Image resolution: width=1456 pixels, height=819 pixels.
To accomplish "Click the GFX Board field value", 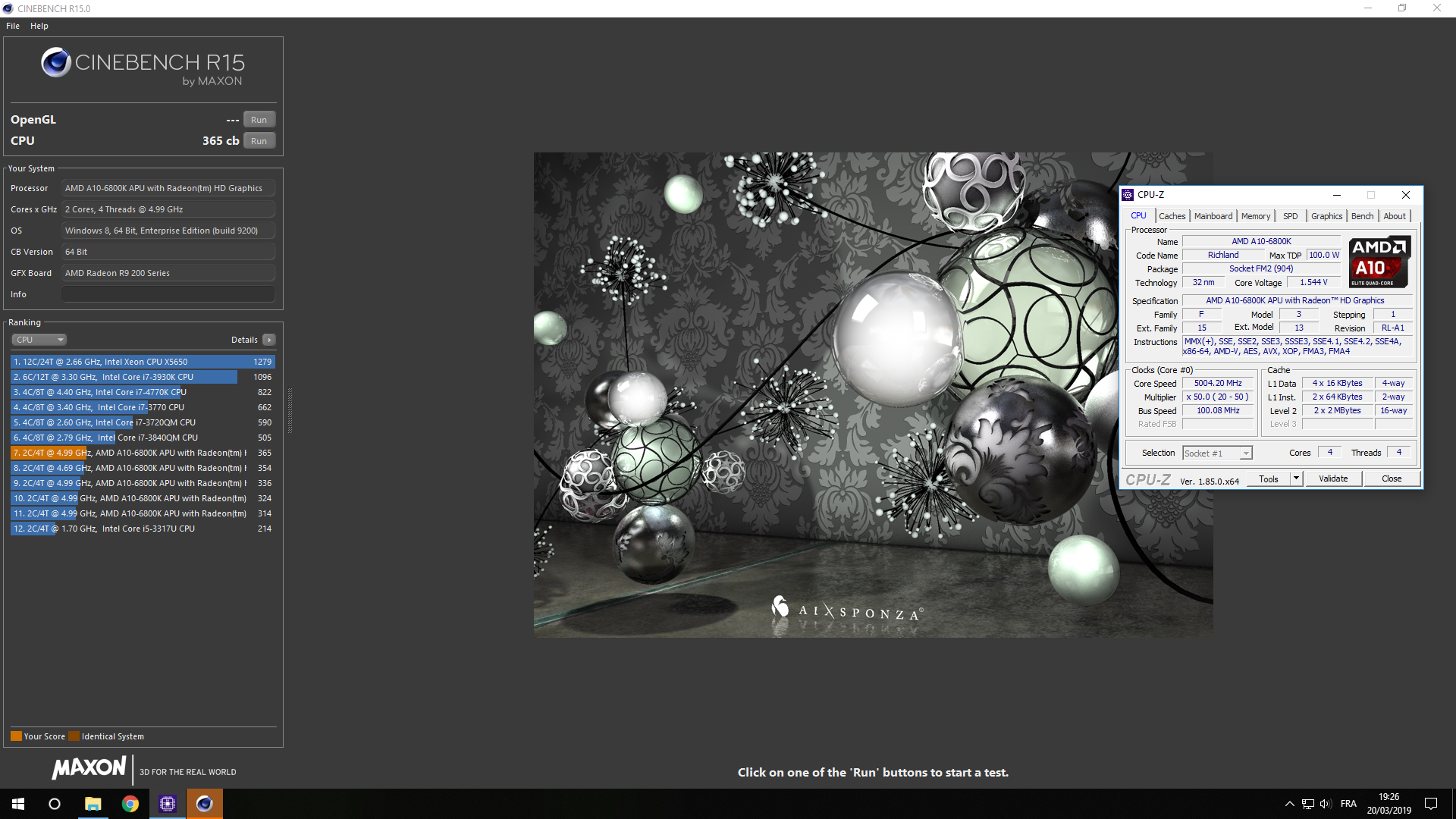I will coord(168,273).
